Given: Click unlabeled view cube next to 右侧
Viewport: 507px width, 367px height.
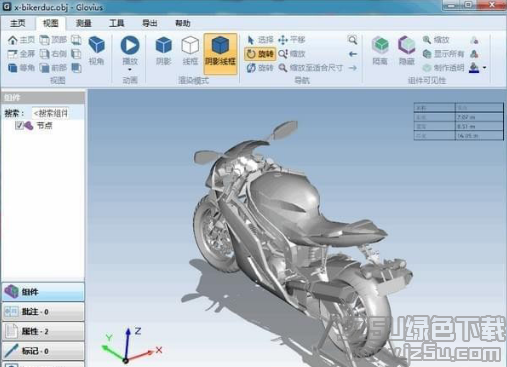Looking at the screenshot, I should point(76,54).
